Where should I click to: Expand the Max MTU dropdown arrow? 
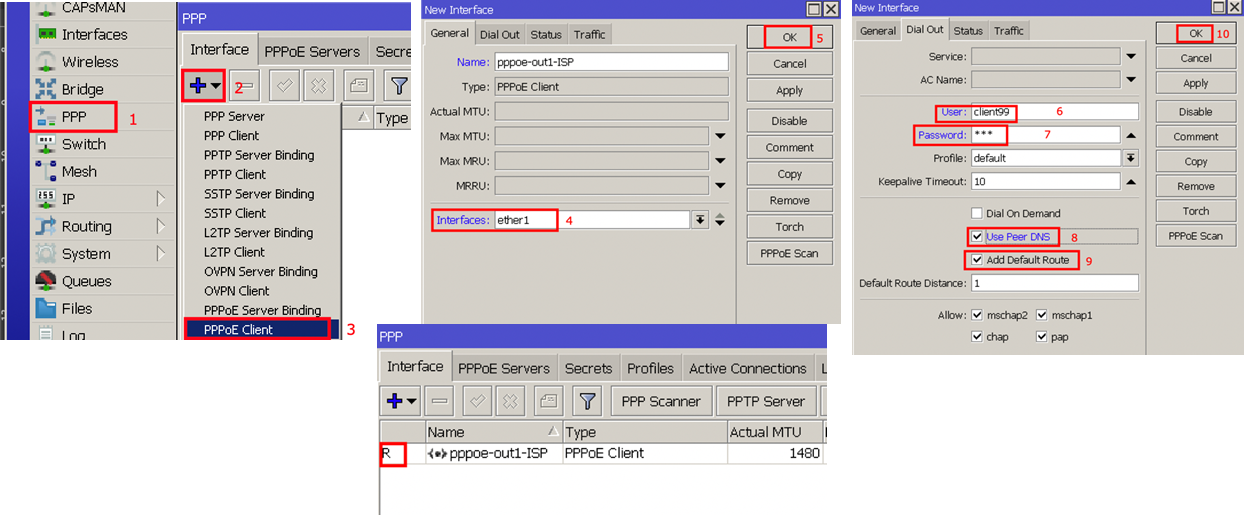click(x=720, y=136)
